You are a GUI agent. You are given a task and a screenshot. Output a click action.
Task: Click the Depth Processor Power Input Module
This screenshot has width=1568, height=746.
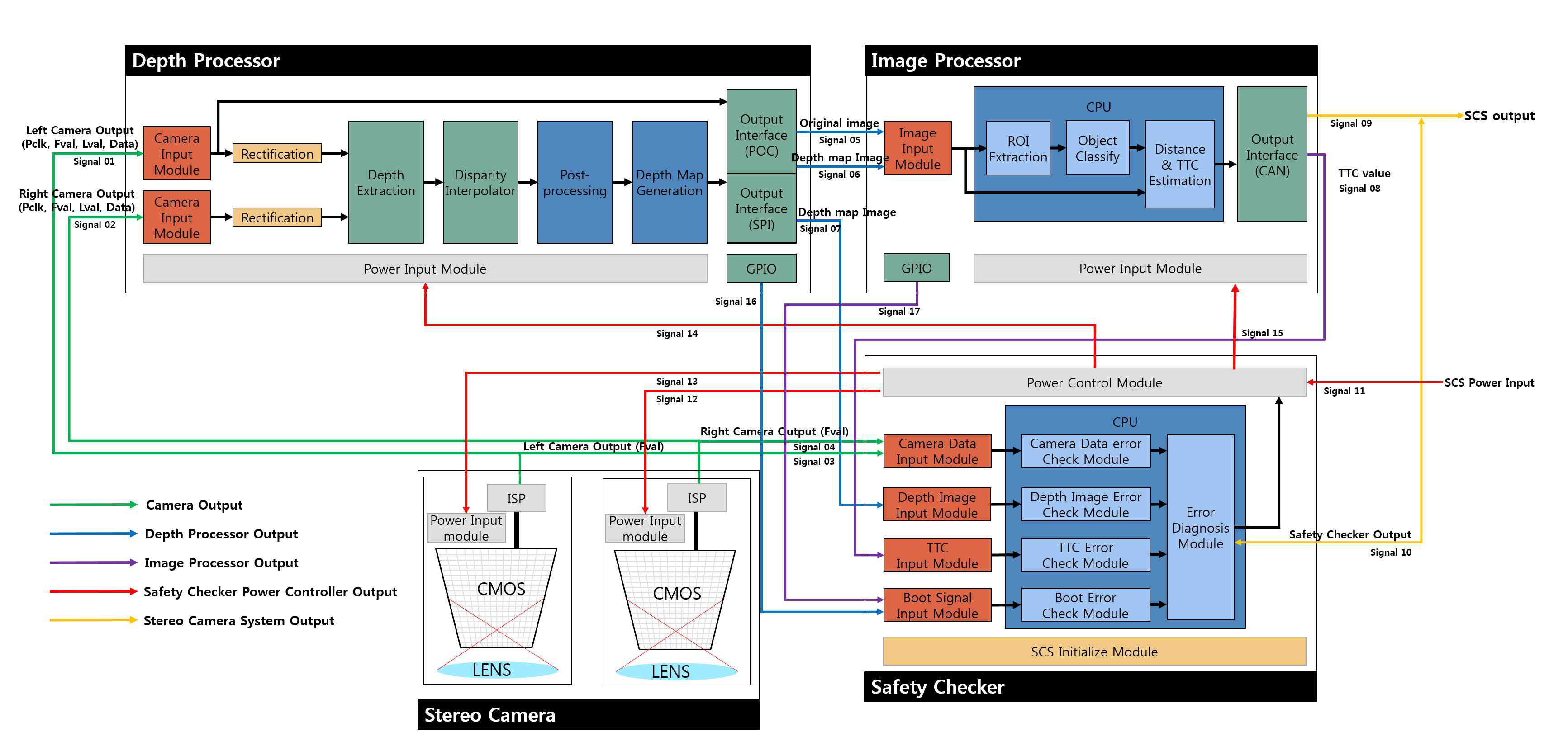coord(425,269)
